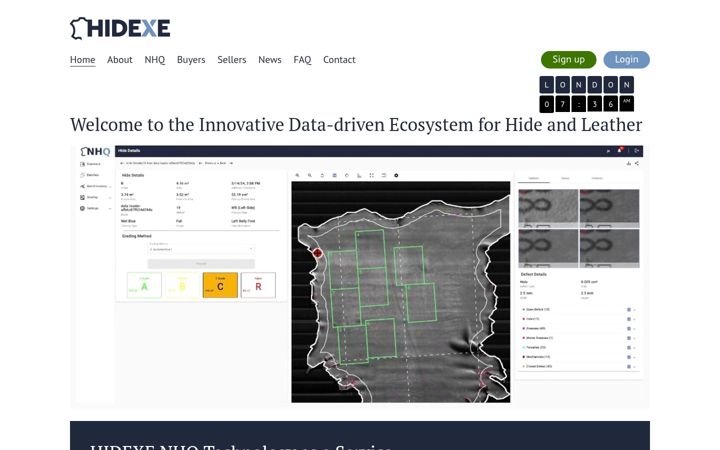Screen dimensions: 720x450
Task: Open the FAQ page
Action: click(x=302, y=60)
